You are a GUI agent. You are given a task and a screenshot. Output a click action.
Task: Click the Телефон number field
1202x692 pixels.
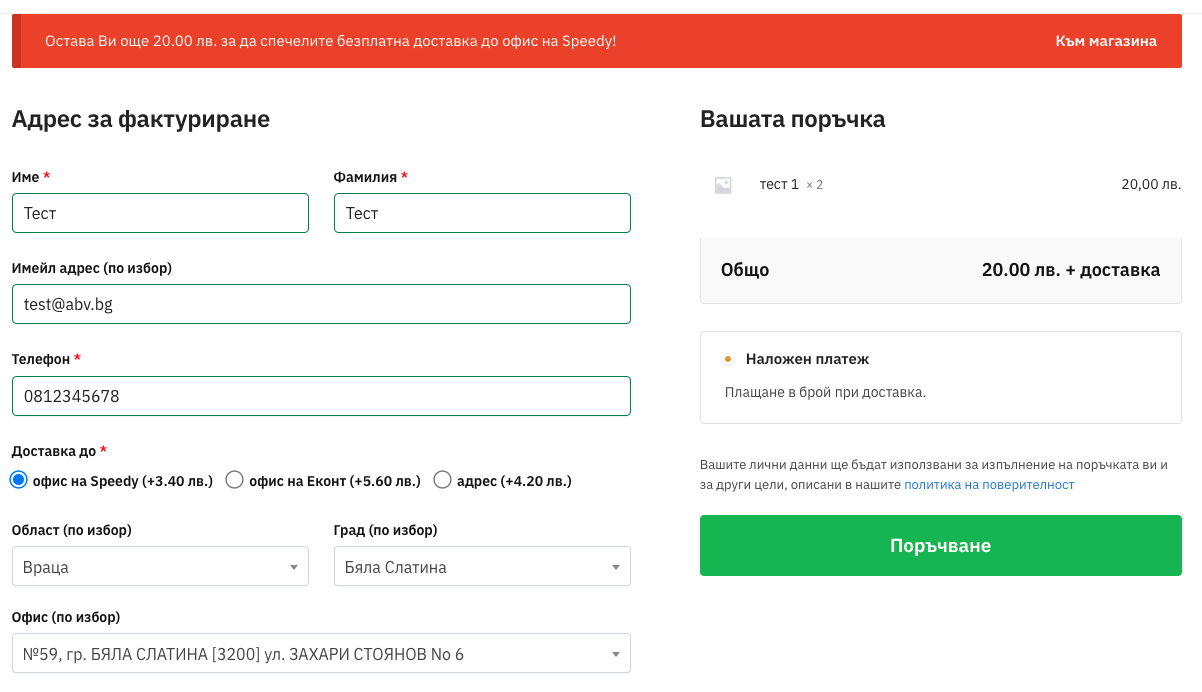pyautogui.click(x=321, y=396)
